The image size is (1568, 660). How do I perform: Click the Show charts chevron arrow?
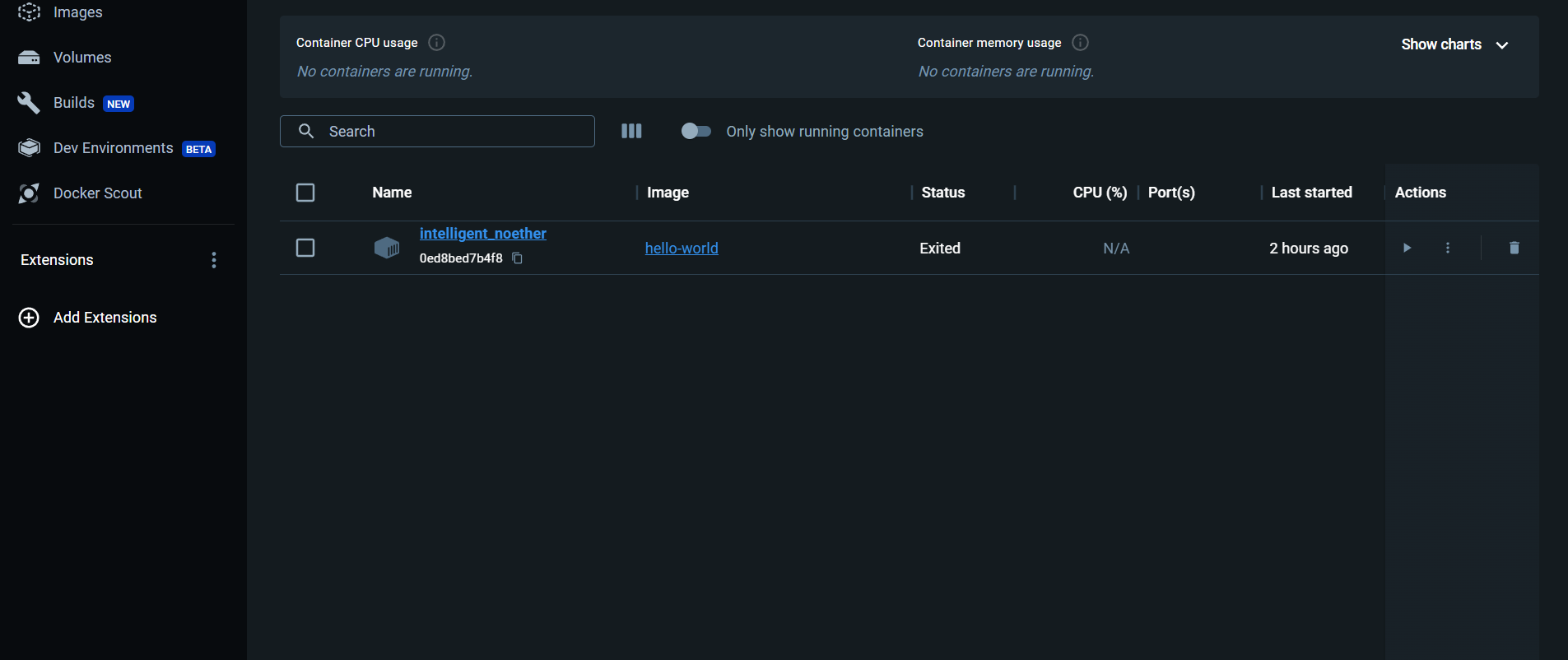(1502, 45)
